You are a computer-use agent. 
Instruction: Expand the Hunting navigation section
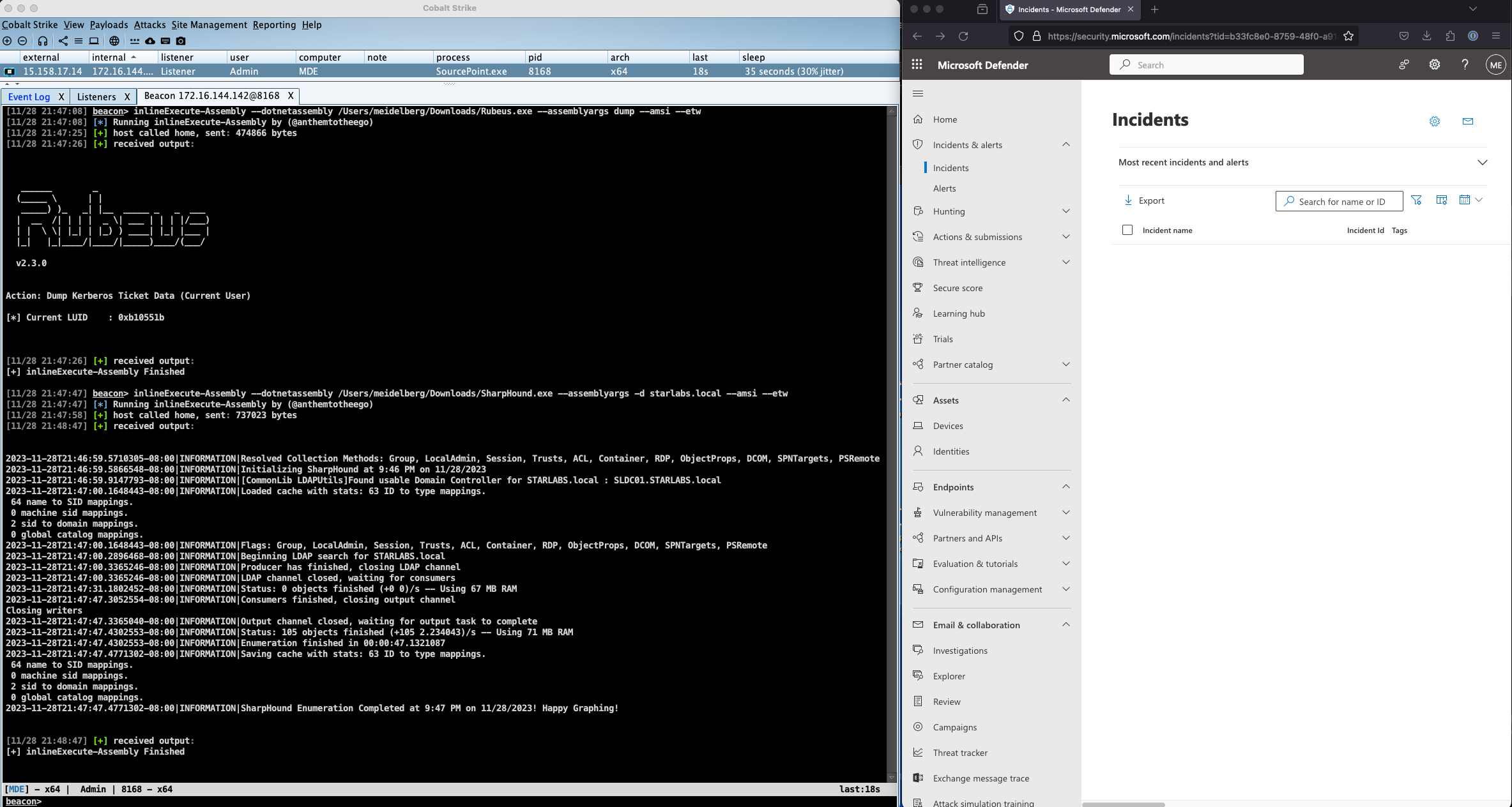(x=1065, y=211)
